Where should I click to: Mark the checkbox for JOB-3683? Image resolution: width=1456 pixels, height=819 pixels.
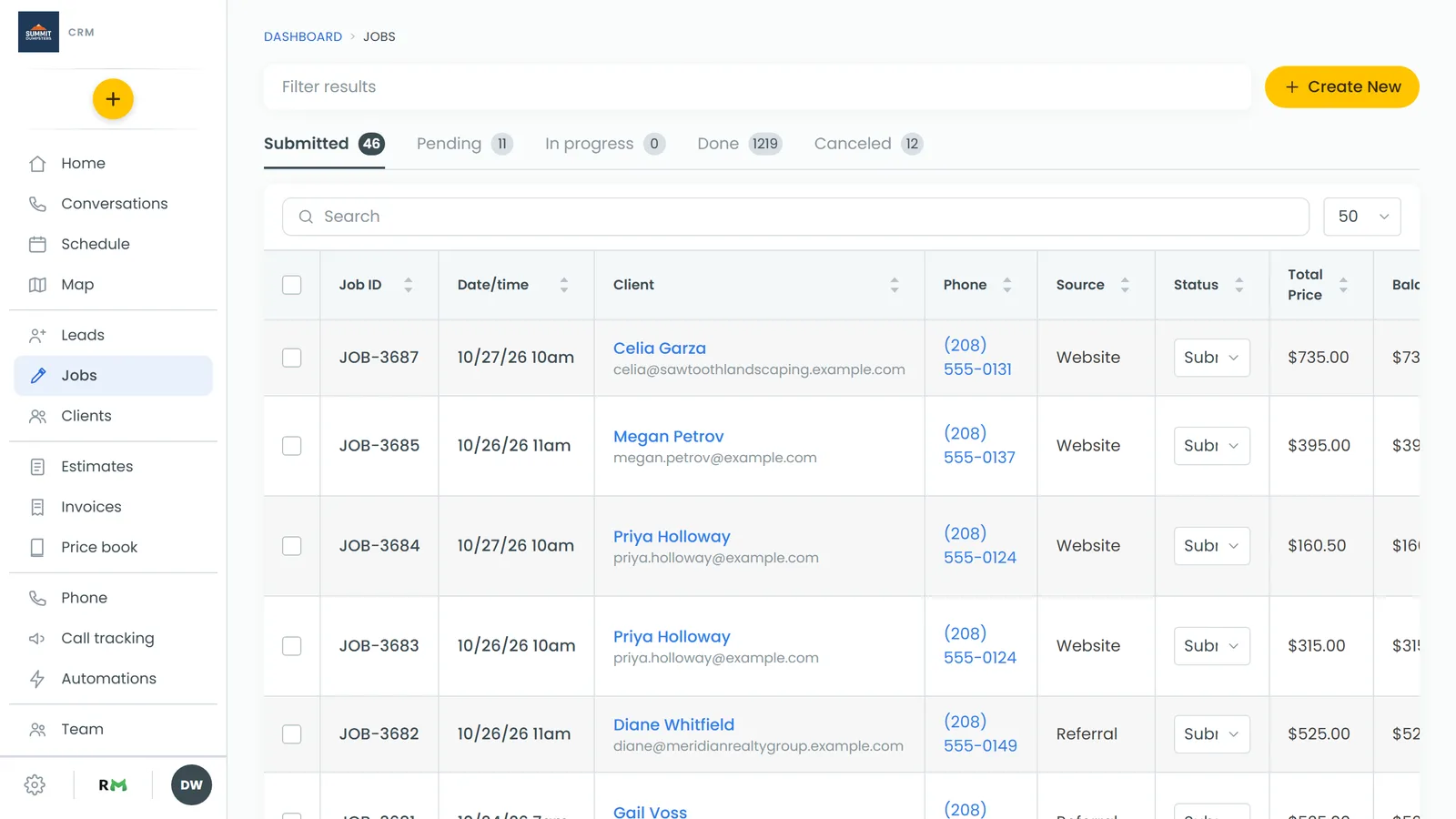(292, 646)
